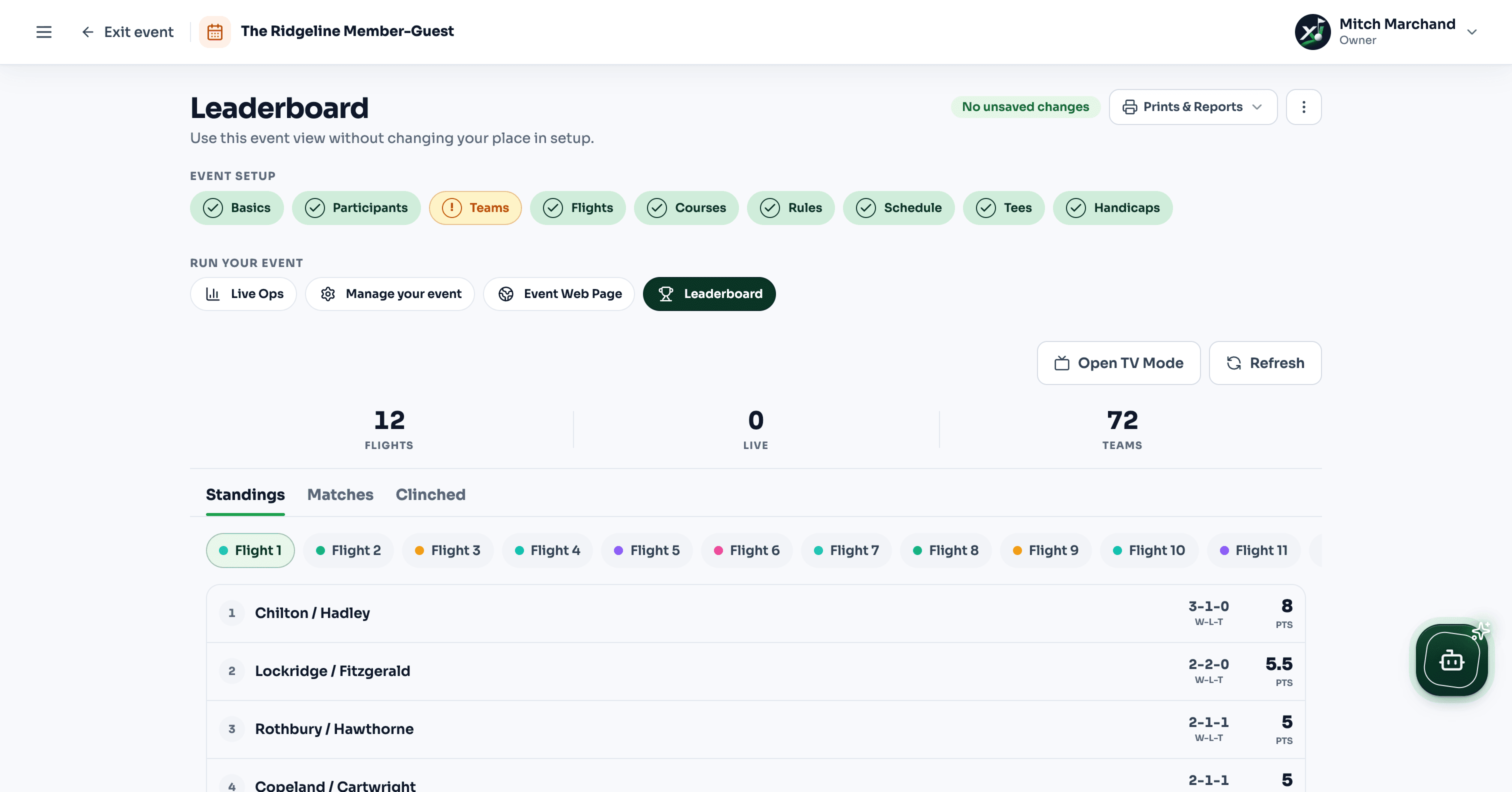Select the Leaderboard trophy pill

point(709,294)
